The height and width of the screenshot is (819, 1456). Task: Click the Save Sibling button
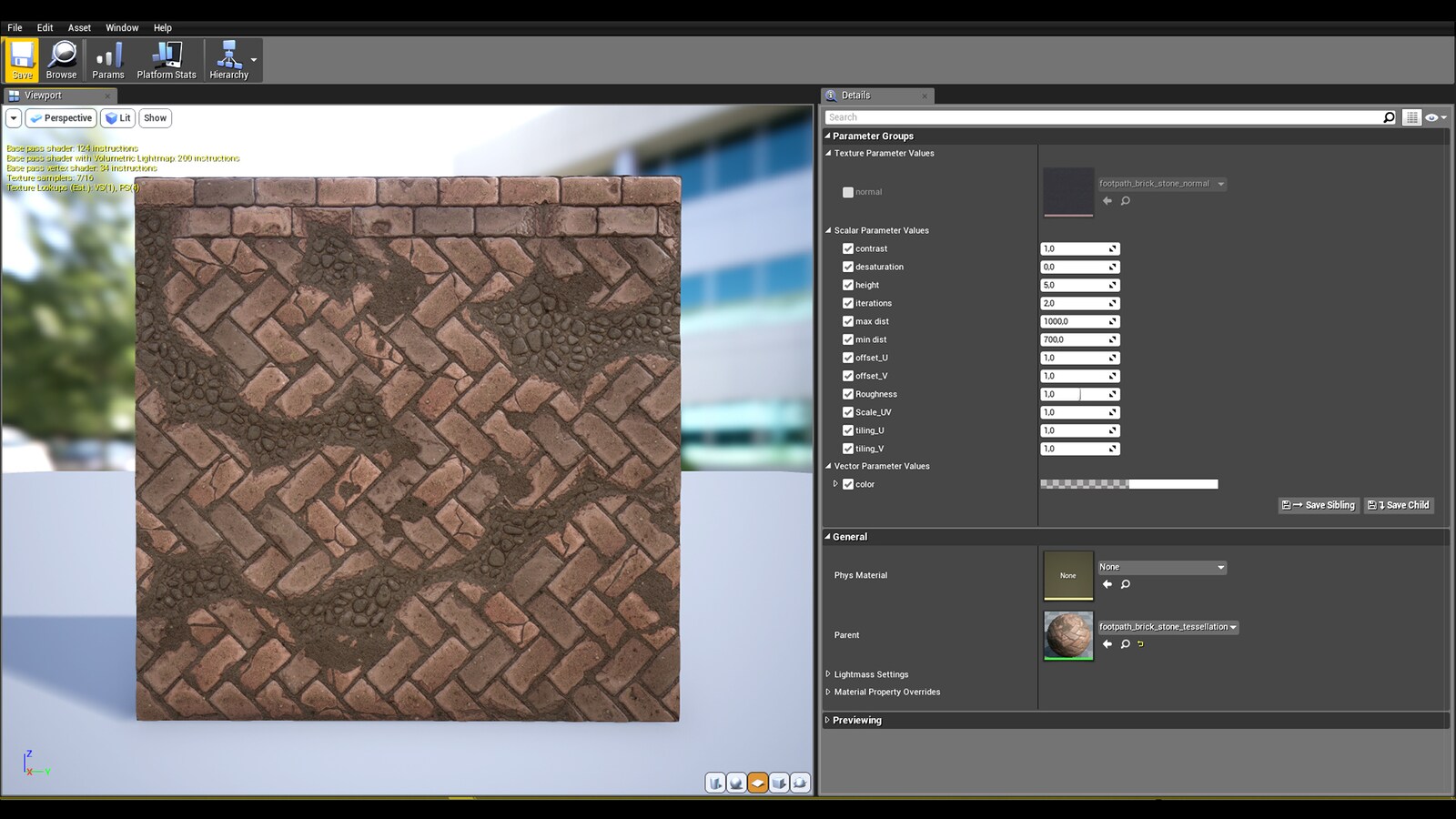point(1319,505)
